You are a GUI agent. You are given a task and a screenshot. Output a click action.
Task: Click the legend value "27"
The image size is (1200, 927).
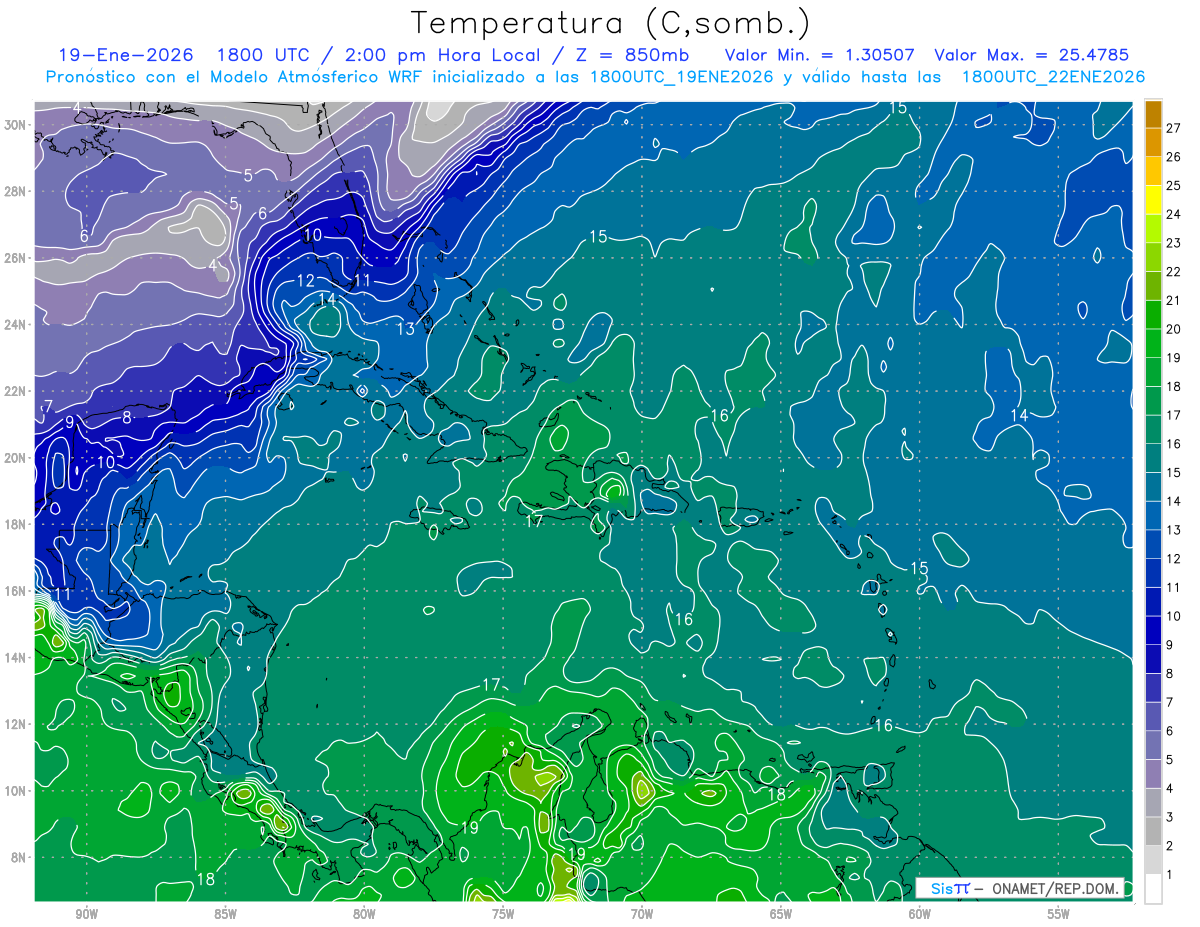coord(1173,128)
